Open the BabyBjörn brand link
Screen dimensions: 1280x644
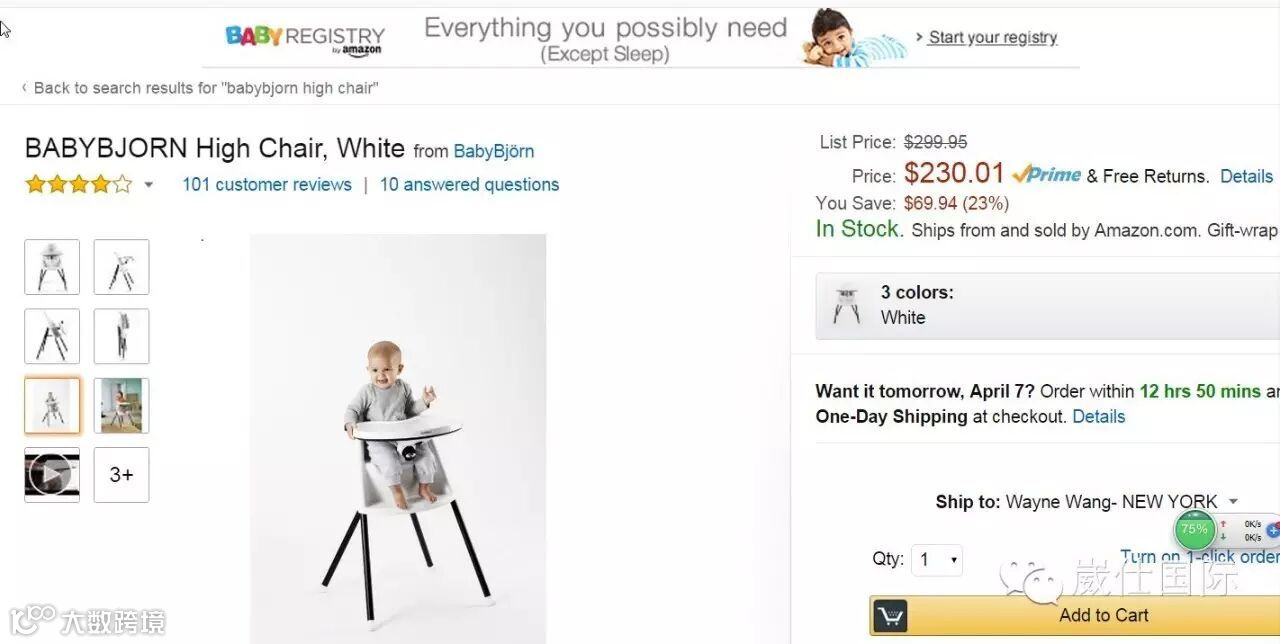(494, 151)
